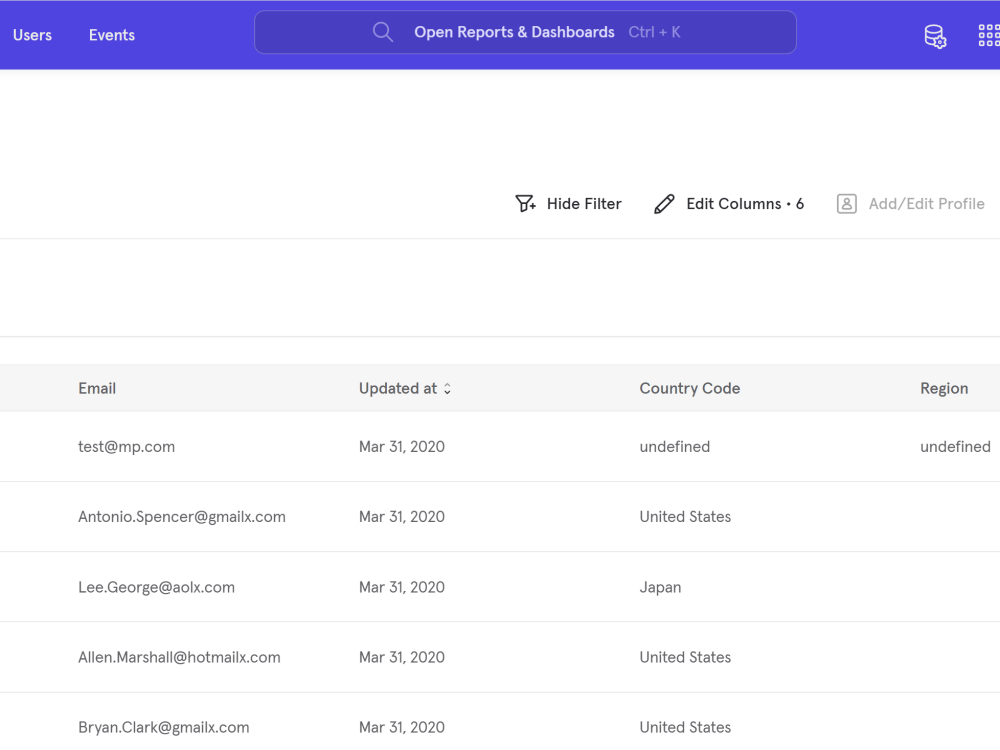Open the user profile for test@mp.com
The height and width of the screenshot is (750, 1000).
tap(126, 446)
